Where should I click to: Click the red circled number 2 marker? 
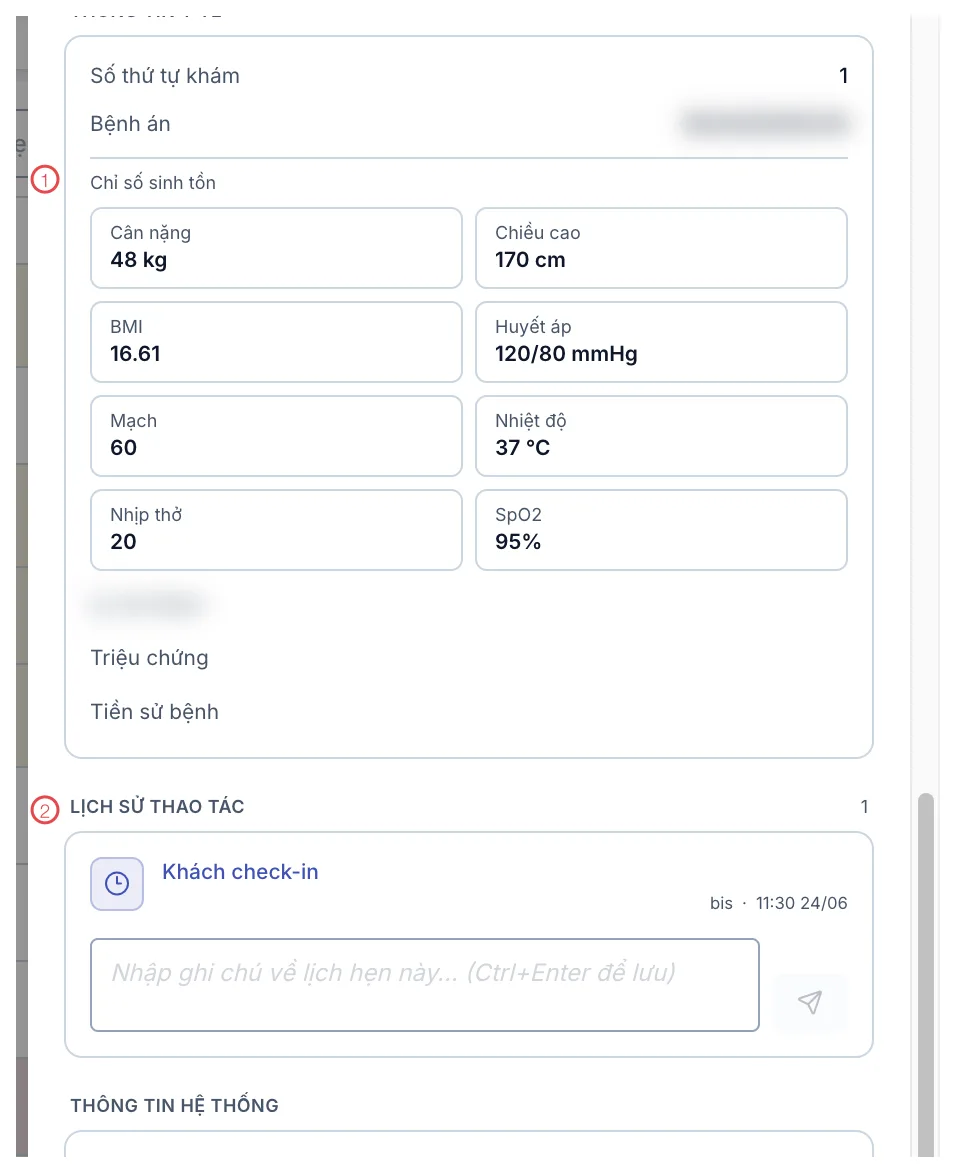click(45, 809)
